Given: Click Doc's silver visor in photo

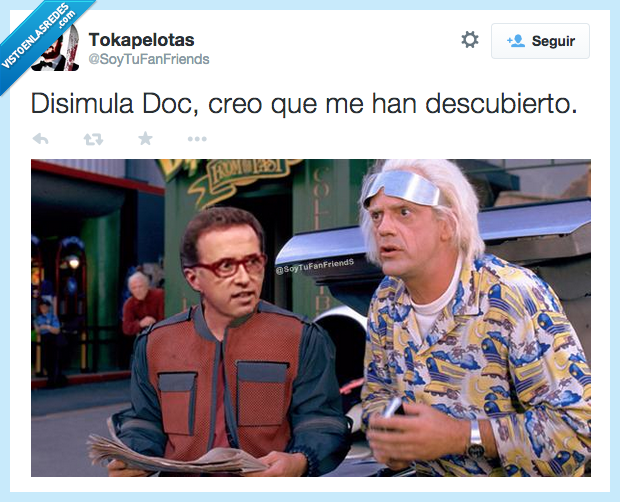Looking at the screenshot, I should point(401,187).
